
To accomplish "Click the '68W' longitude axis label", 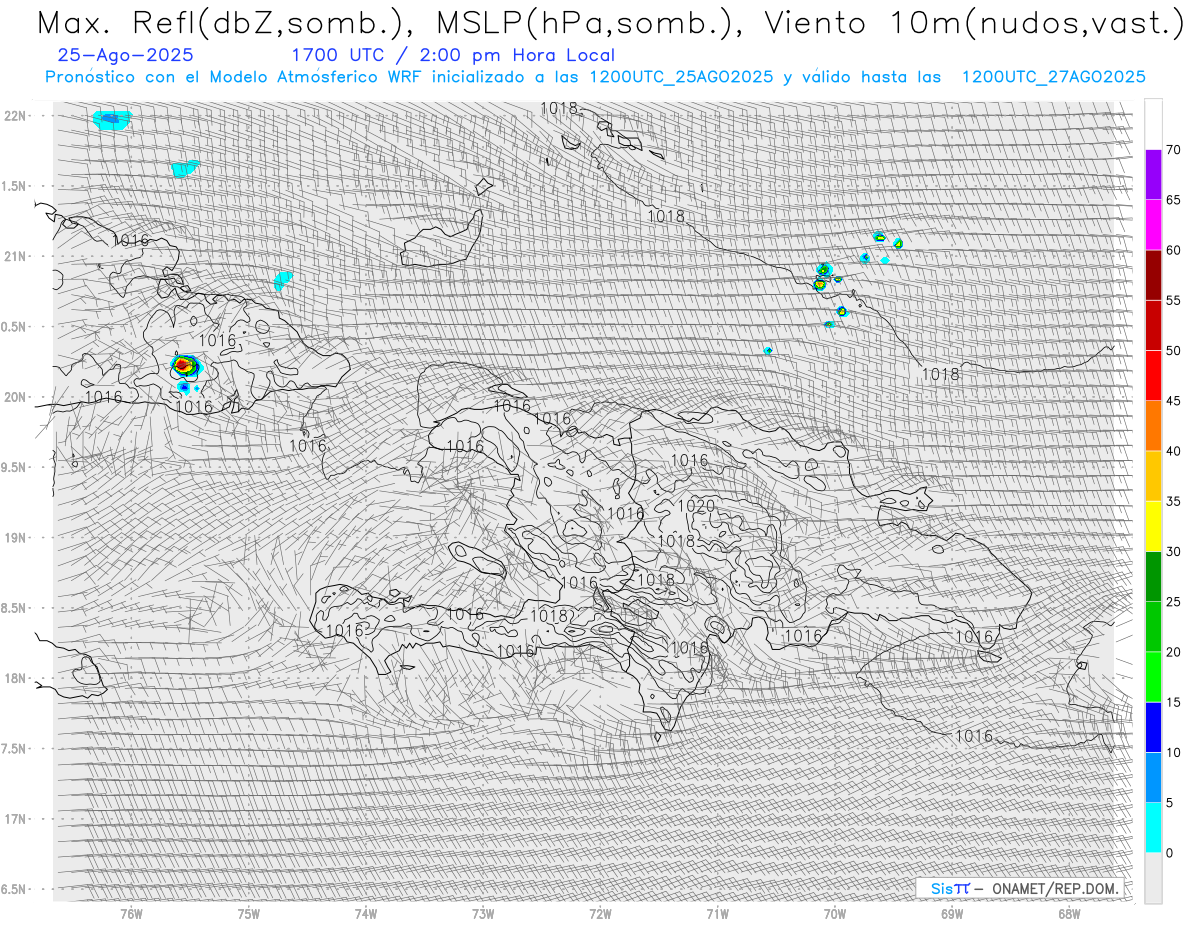I will pos(1069,914).
